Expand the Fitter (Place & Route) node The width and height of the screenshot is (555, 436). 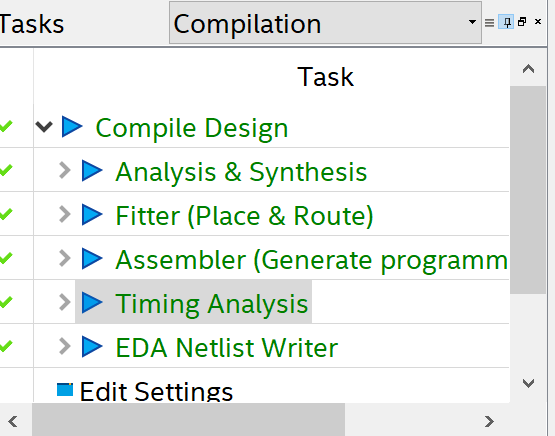[x=65, y=214]
